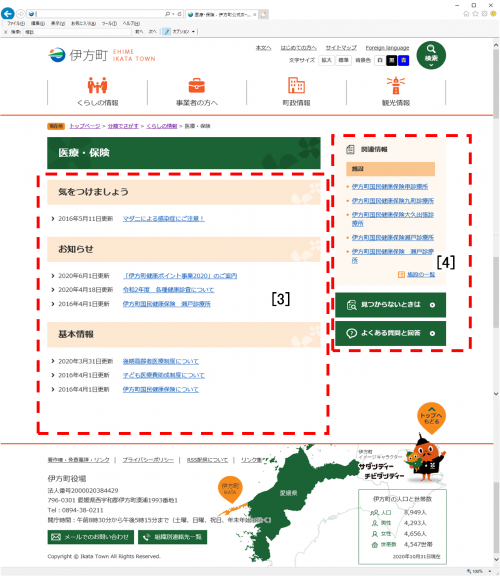The height and width of the screenshot is (576, 500).
Task: Go to くらしの情報 in the breadcrumb
Action: click(x=162, y=126)
